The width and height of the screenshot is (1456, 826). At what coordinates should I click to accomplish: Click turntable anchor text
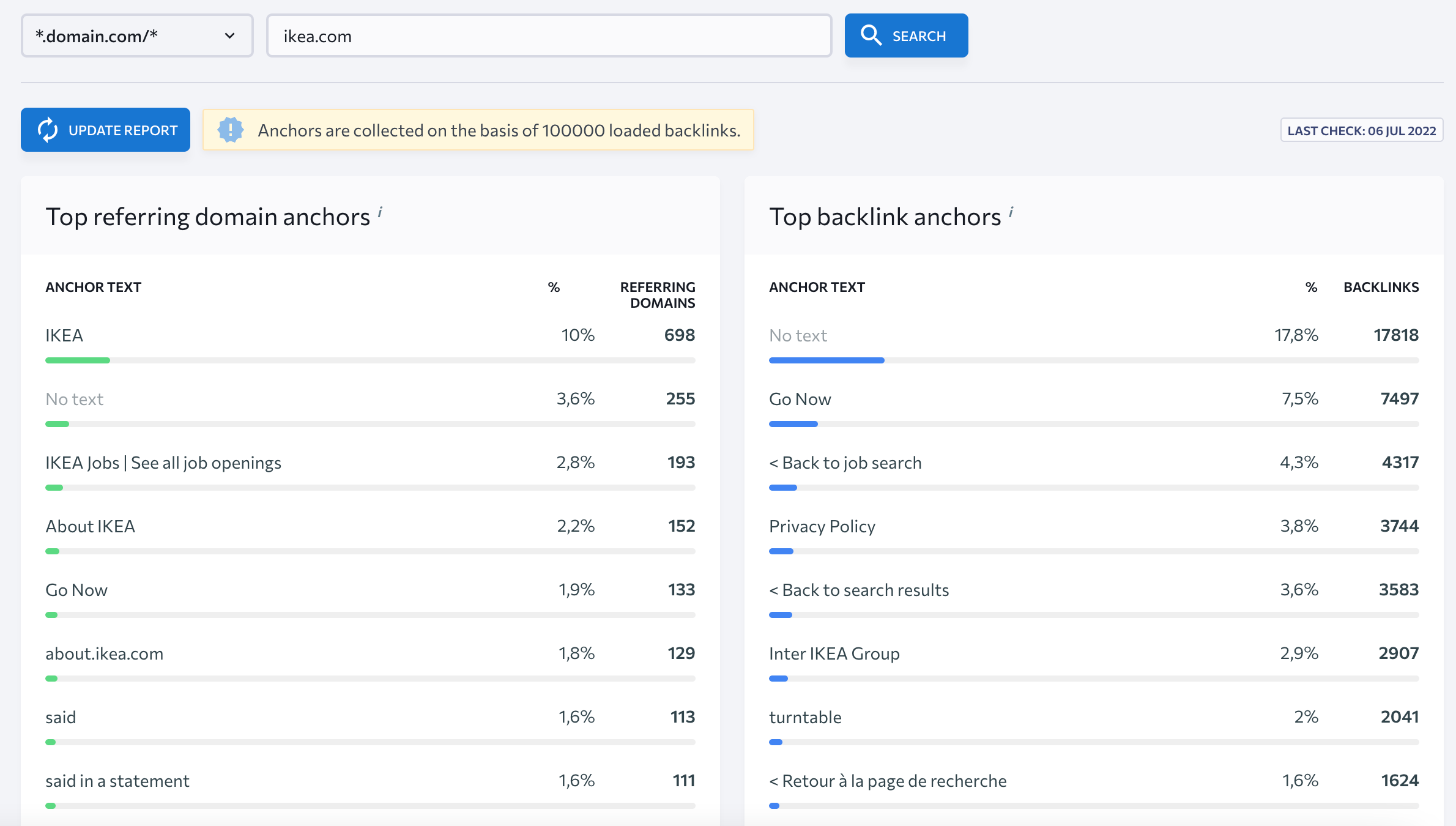click(805, 717)
